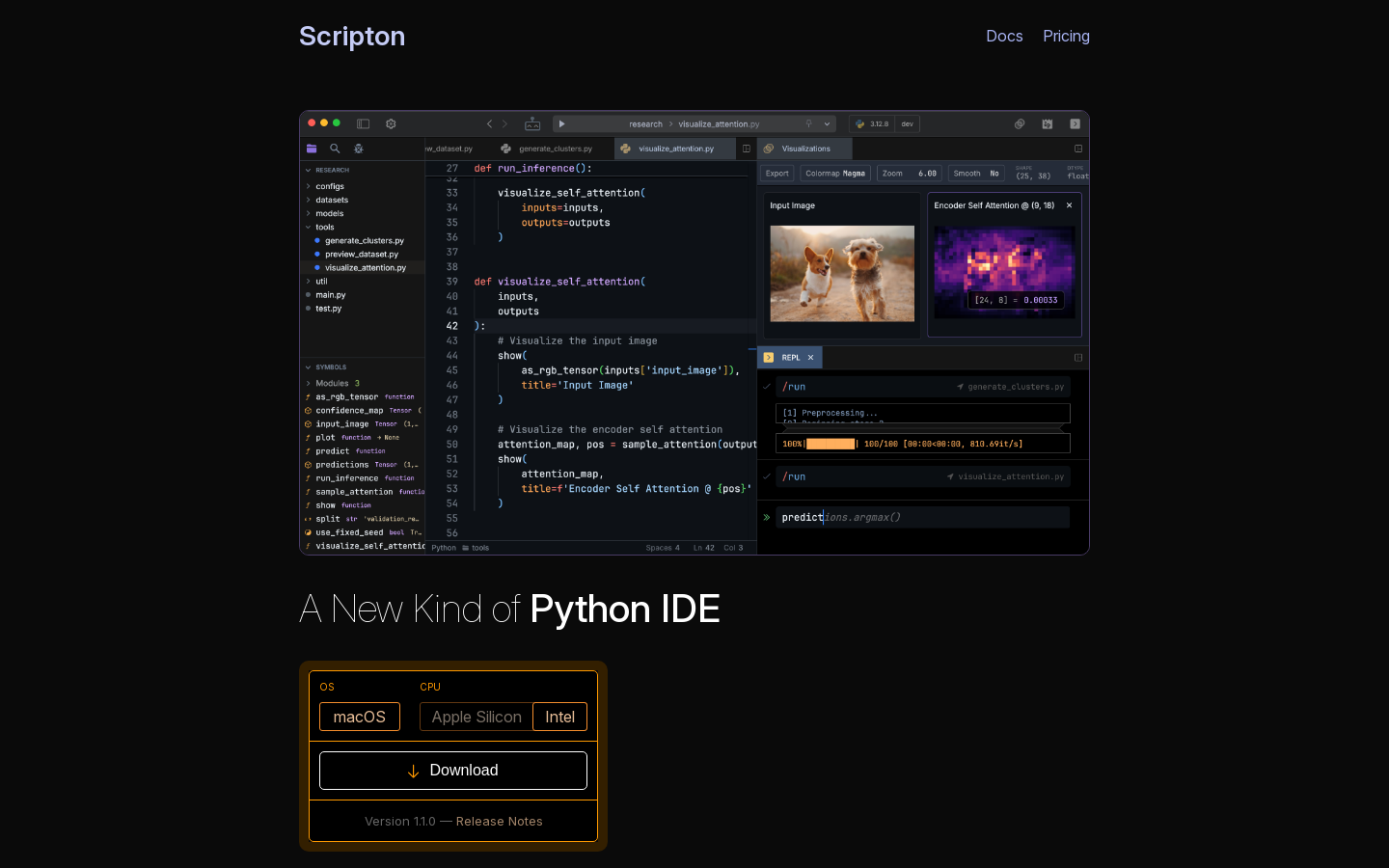Open settings with the gear icon

[x=391, y=123]
